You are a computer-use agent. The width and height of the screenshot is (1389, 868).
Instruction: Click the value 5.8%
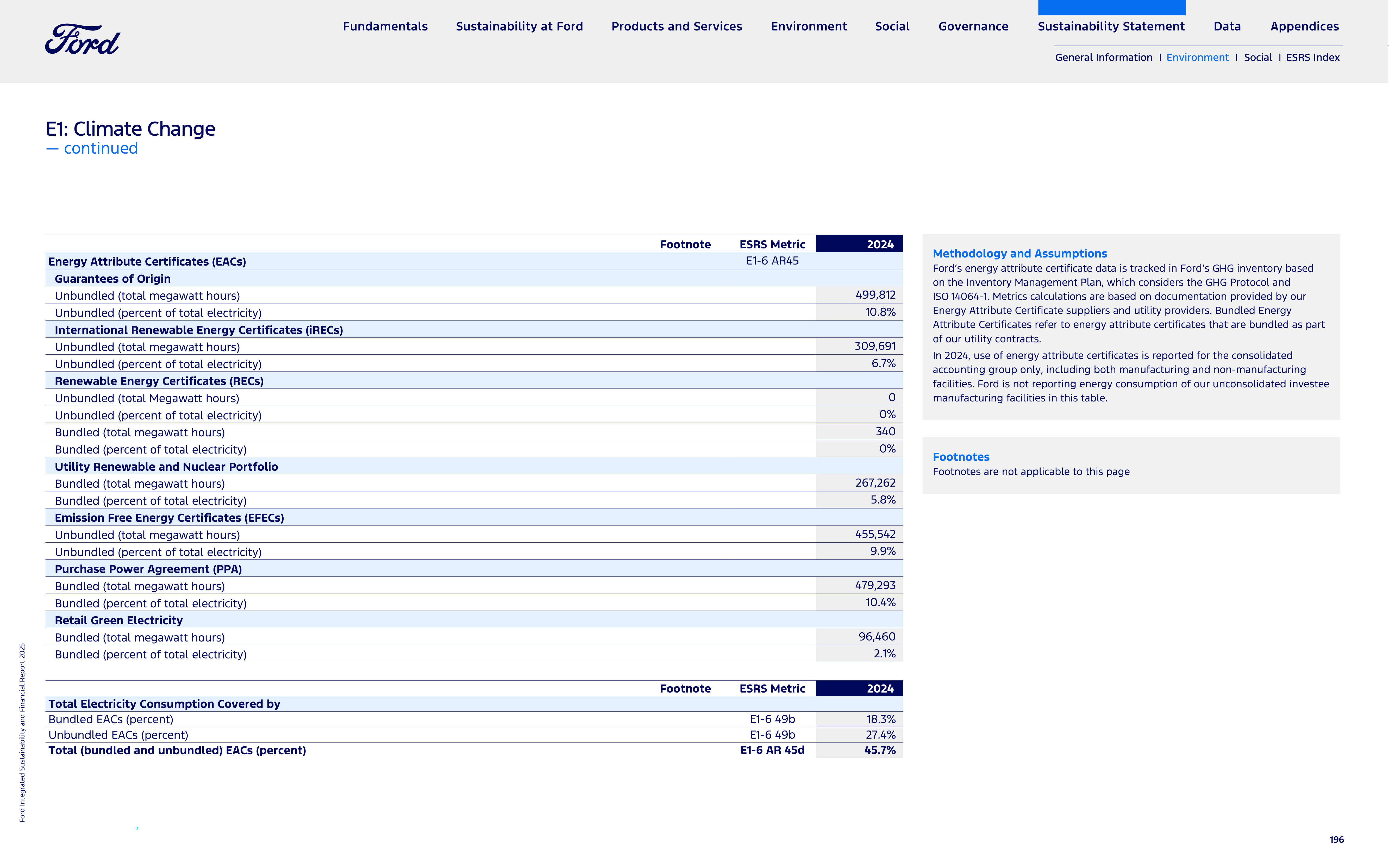click(883, 500)
